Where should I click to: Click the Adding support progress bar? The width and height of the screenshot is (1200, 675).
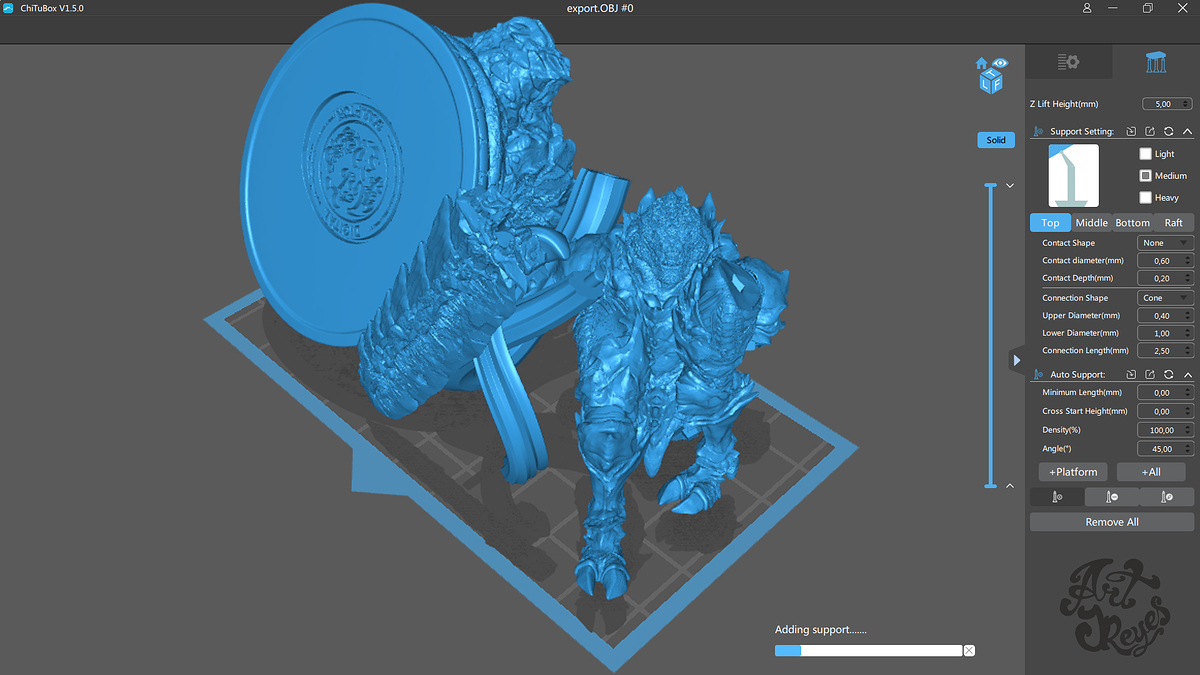(x=869, y=650)
